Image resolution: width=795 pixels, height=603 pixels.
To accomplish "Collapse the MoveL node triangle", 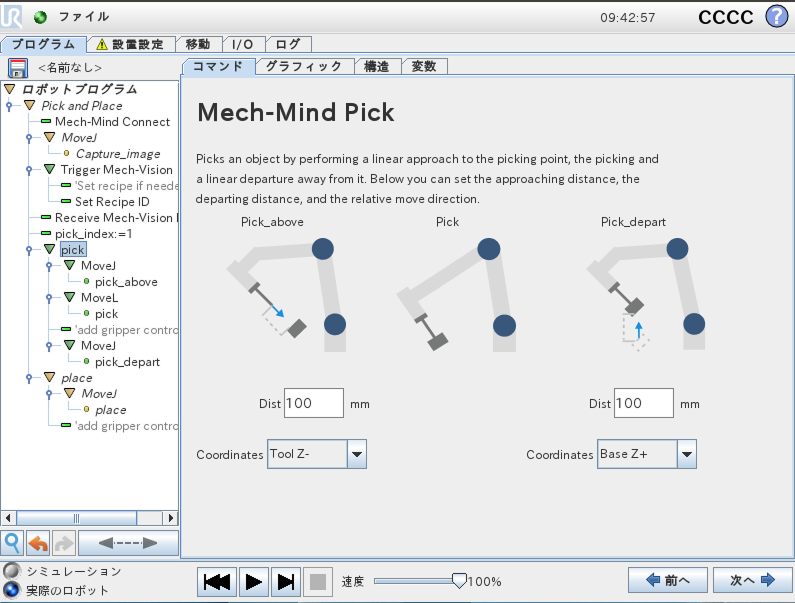I will pos(69,297).
